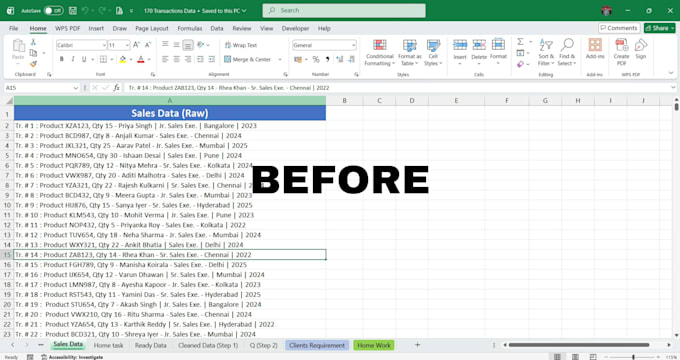Click the Increase Decimal icon
Image resolution: width=680 pixels, height=360 pixels.
tap(340, 59)
